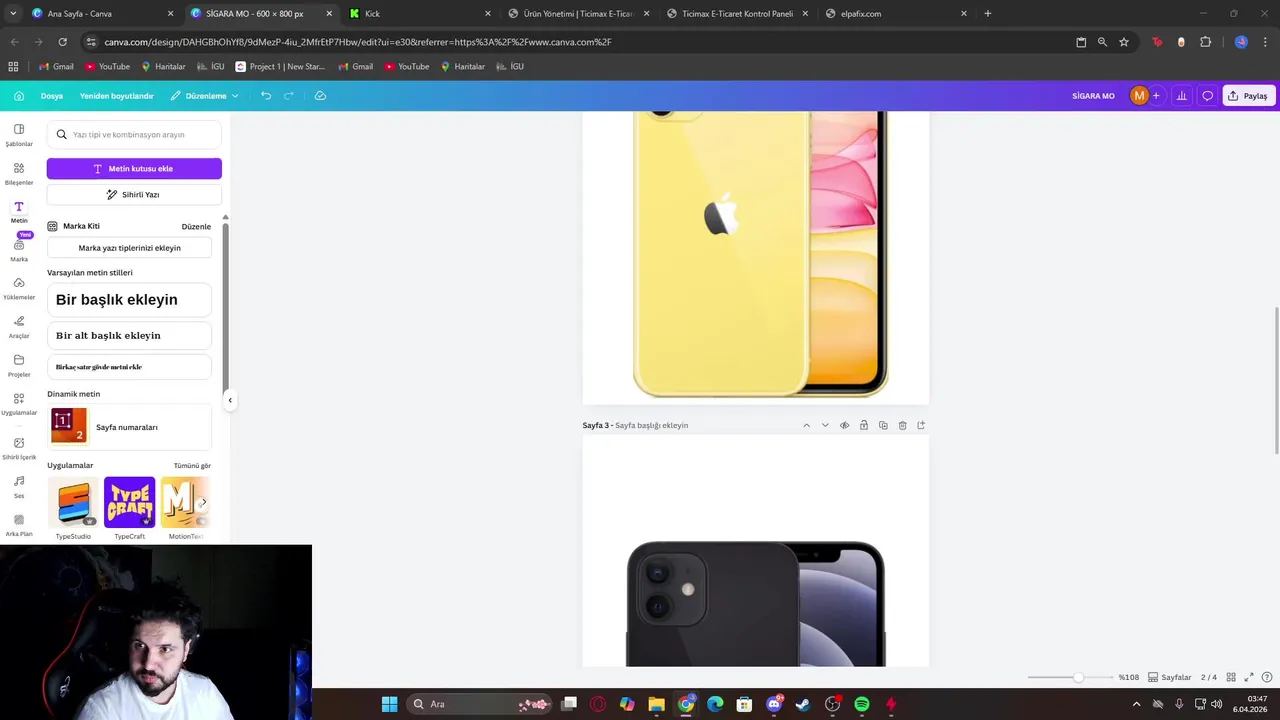Image resolution: width=1280 pixels, height=720 pixels.
Task: Open the TypeStudio app thumbnail
Action: 74,502
